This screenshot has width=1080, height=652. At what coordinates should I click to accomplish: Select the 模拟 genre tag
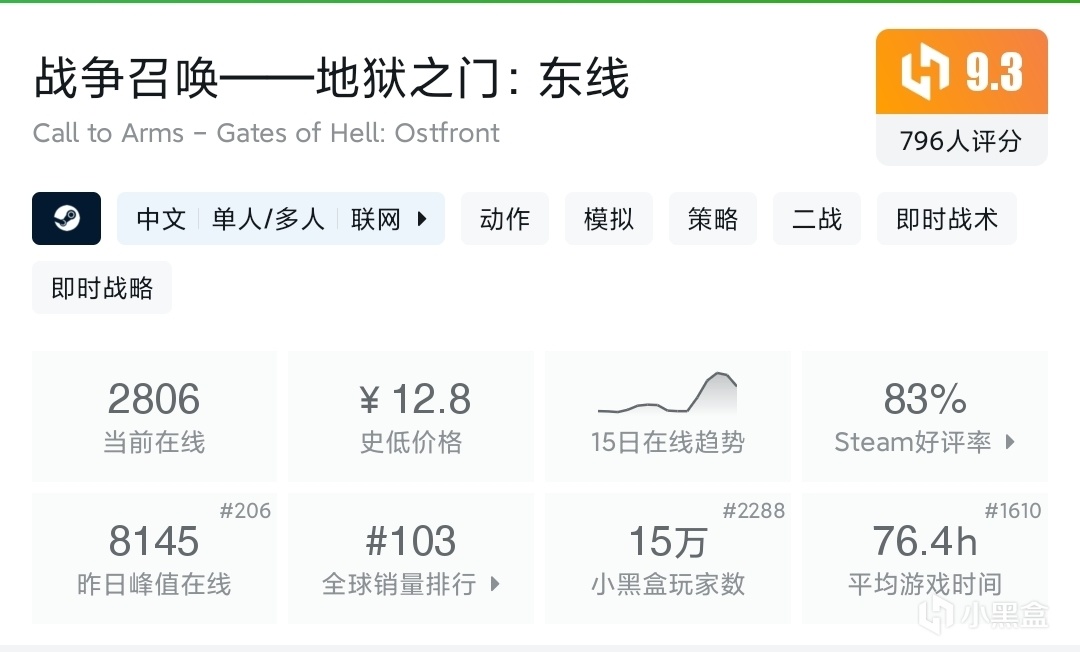pos(608,219)
